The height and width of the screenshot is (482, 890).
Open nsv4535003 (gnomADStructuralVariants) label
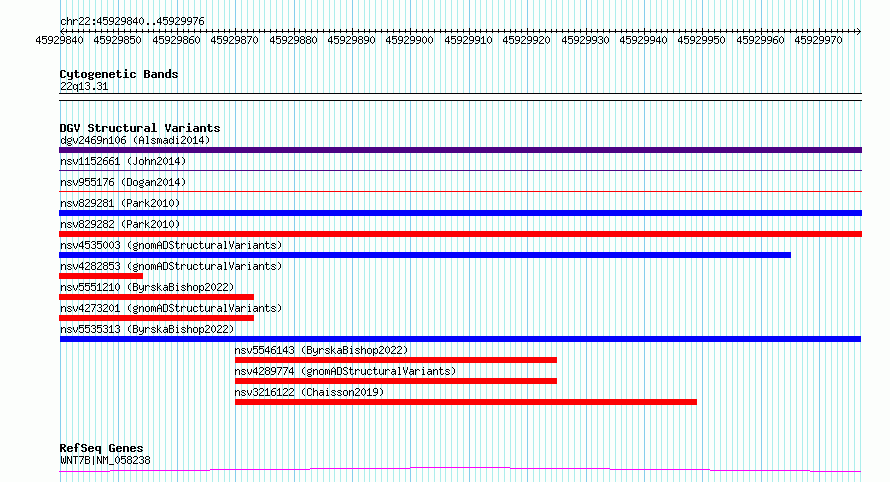pyautogui.click(x=171, y=245)
